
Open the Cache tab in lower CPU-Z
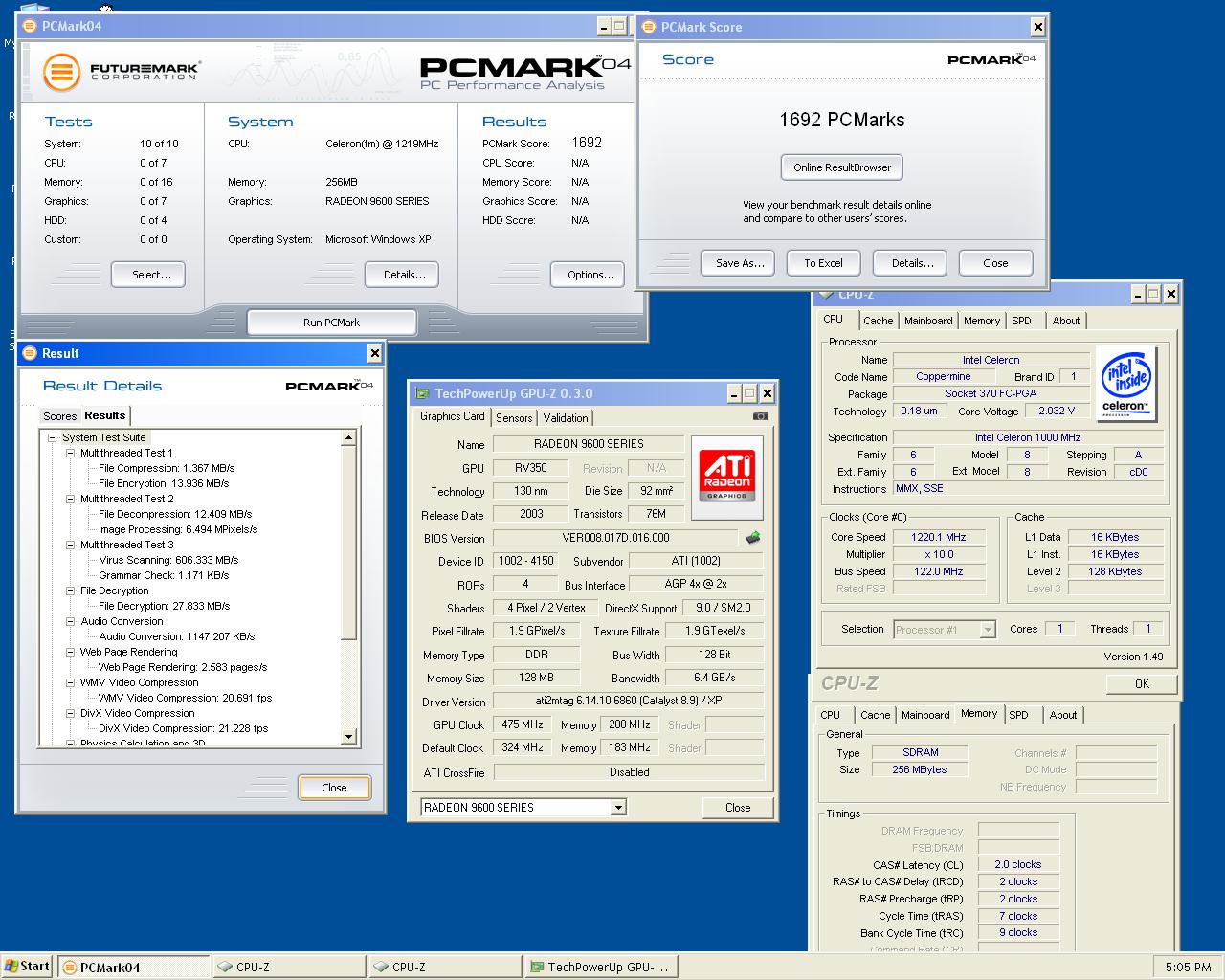point(875,715)
